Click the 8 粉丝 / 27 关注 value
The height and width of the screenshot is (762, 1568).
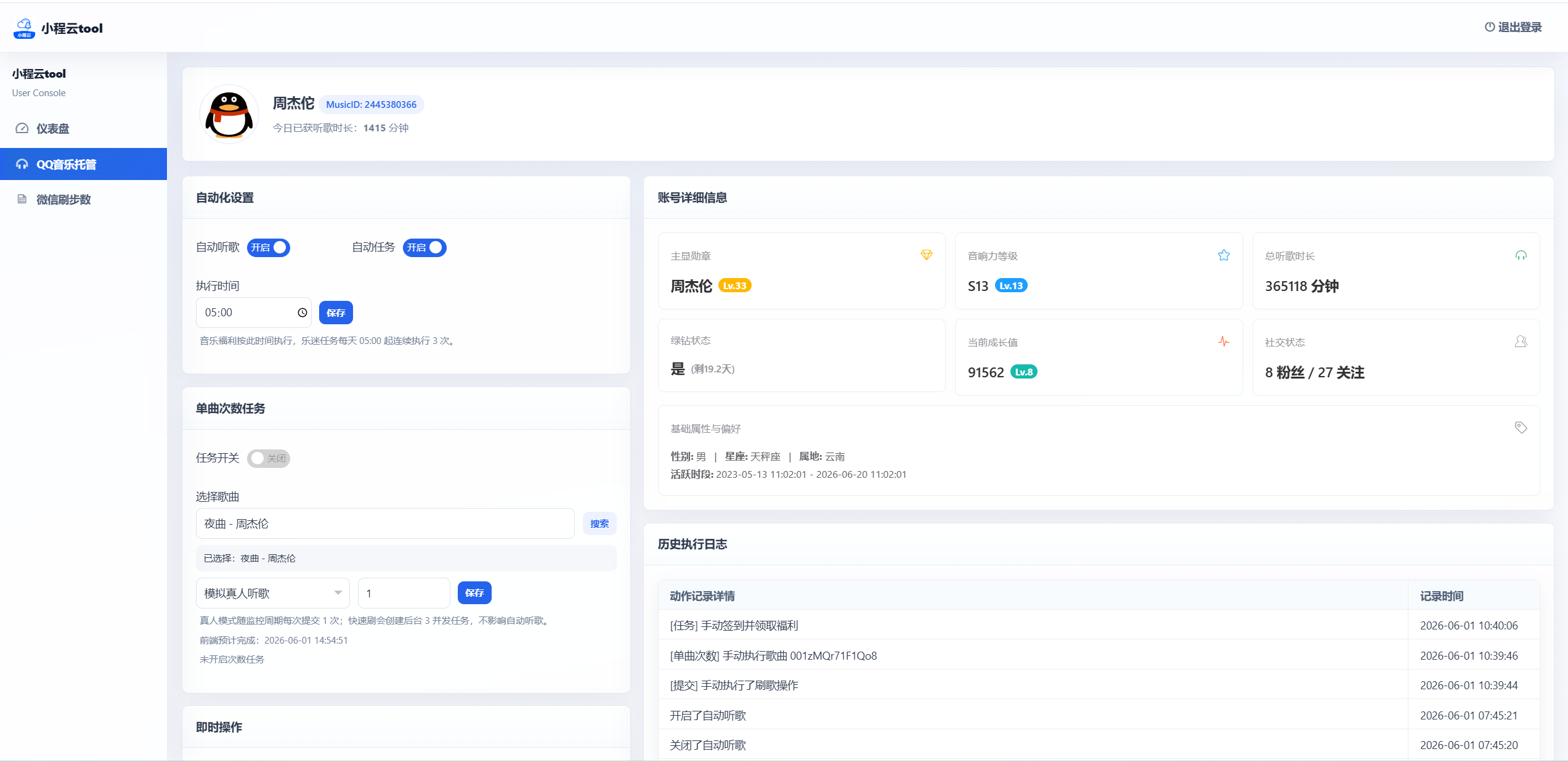[1315, 372]
